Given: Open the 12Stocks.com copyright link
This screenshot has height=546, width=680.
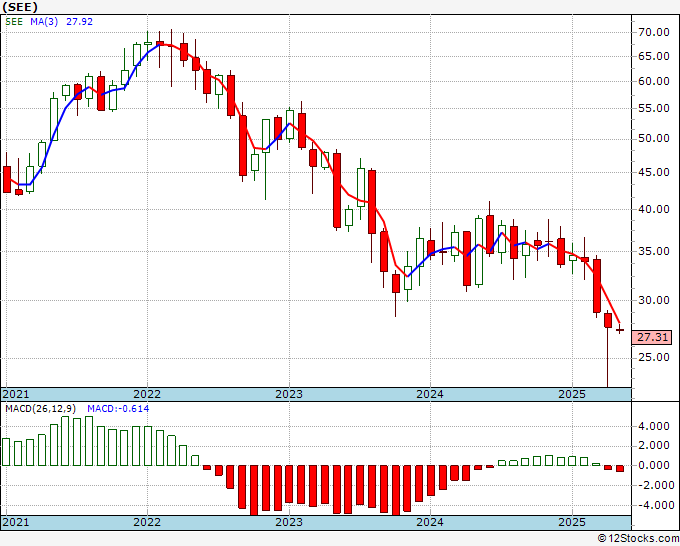Looking at the screenshot, I should pos(638,539).
